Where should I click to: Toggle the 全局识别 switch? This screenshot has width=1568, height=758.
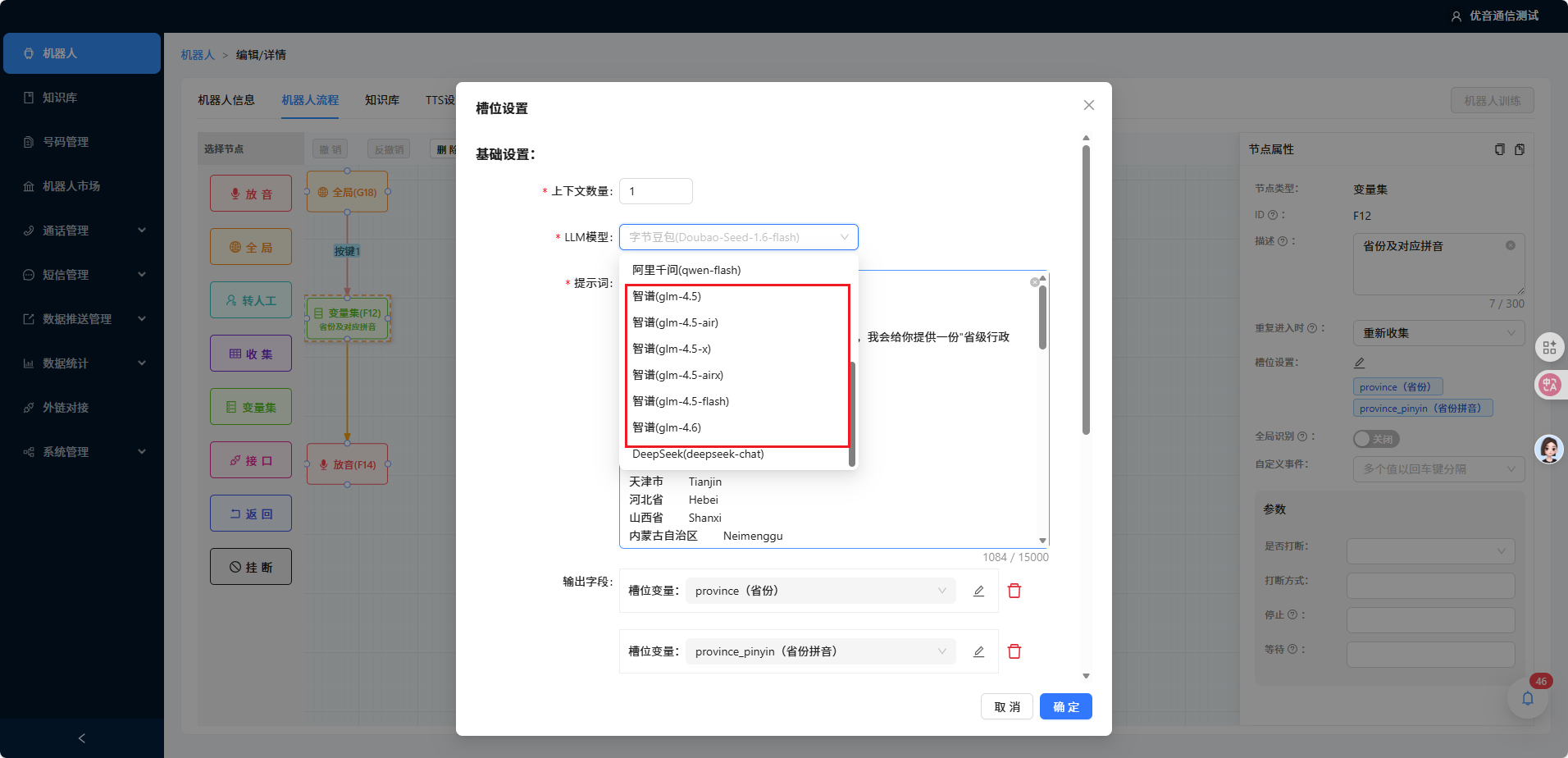tap(1375, 439)
